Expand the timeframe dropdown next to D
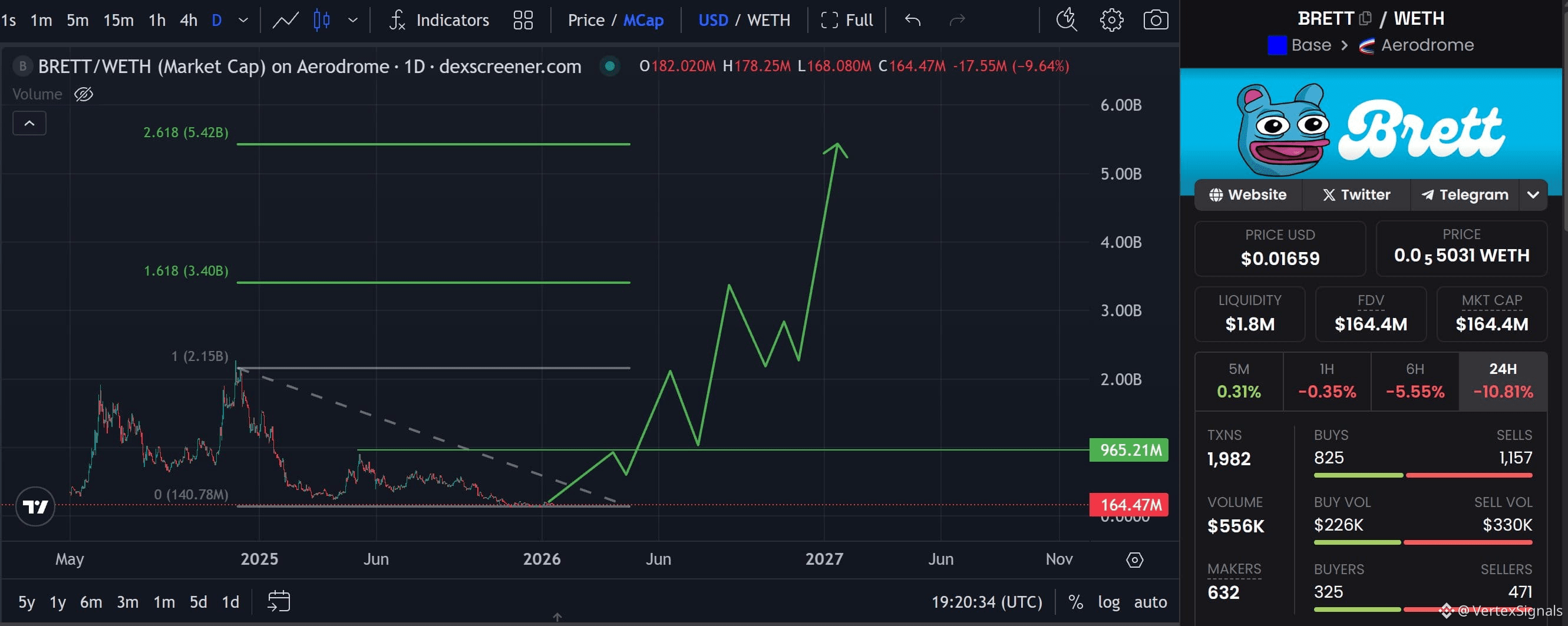 [x=242, y=19]
